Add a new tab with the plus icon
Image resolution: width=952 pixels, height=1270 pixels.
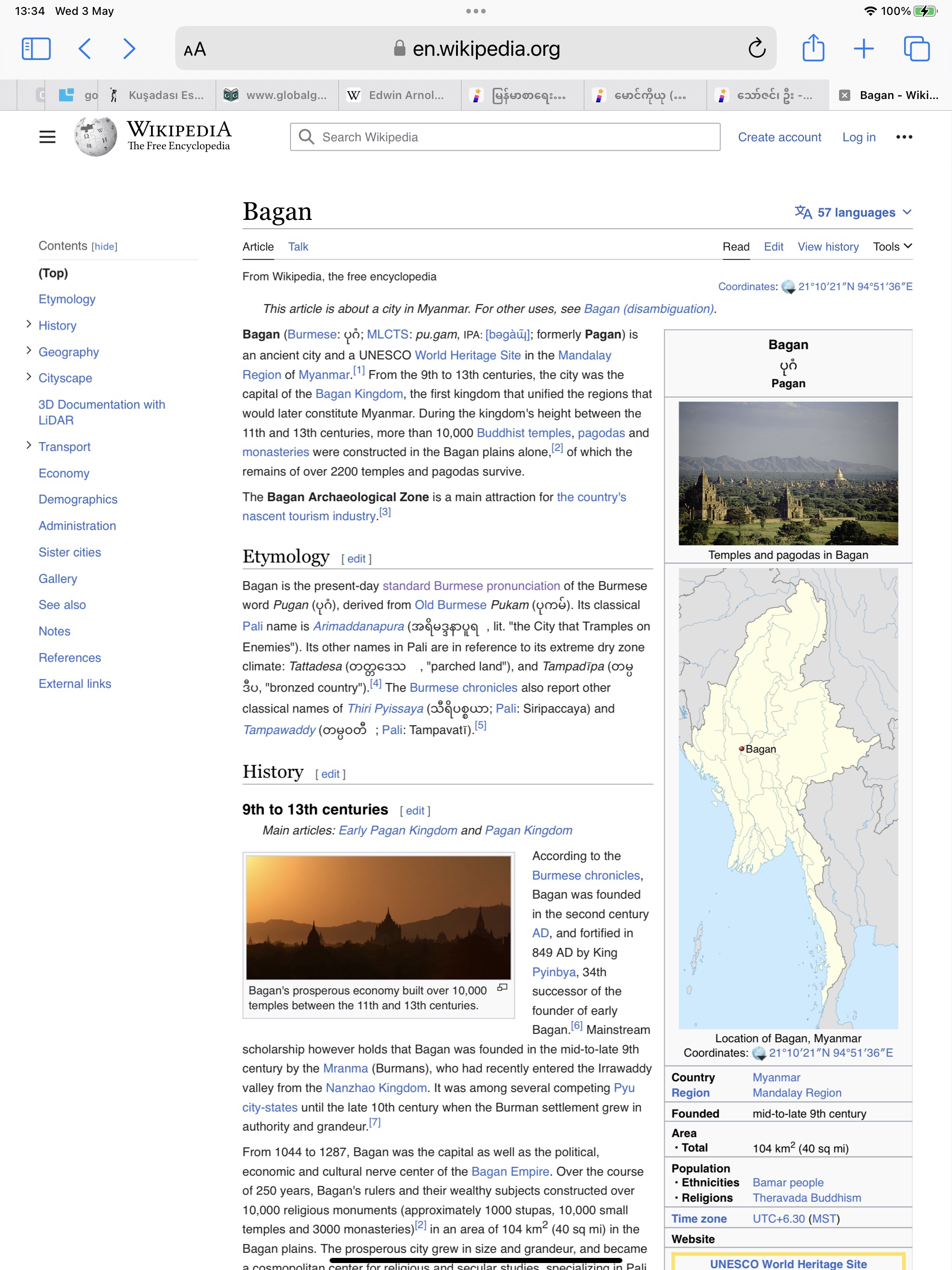pos(863,49)
